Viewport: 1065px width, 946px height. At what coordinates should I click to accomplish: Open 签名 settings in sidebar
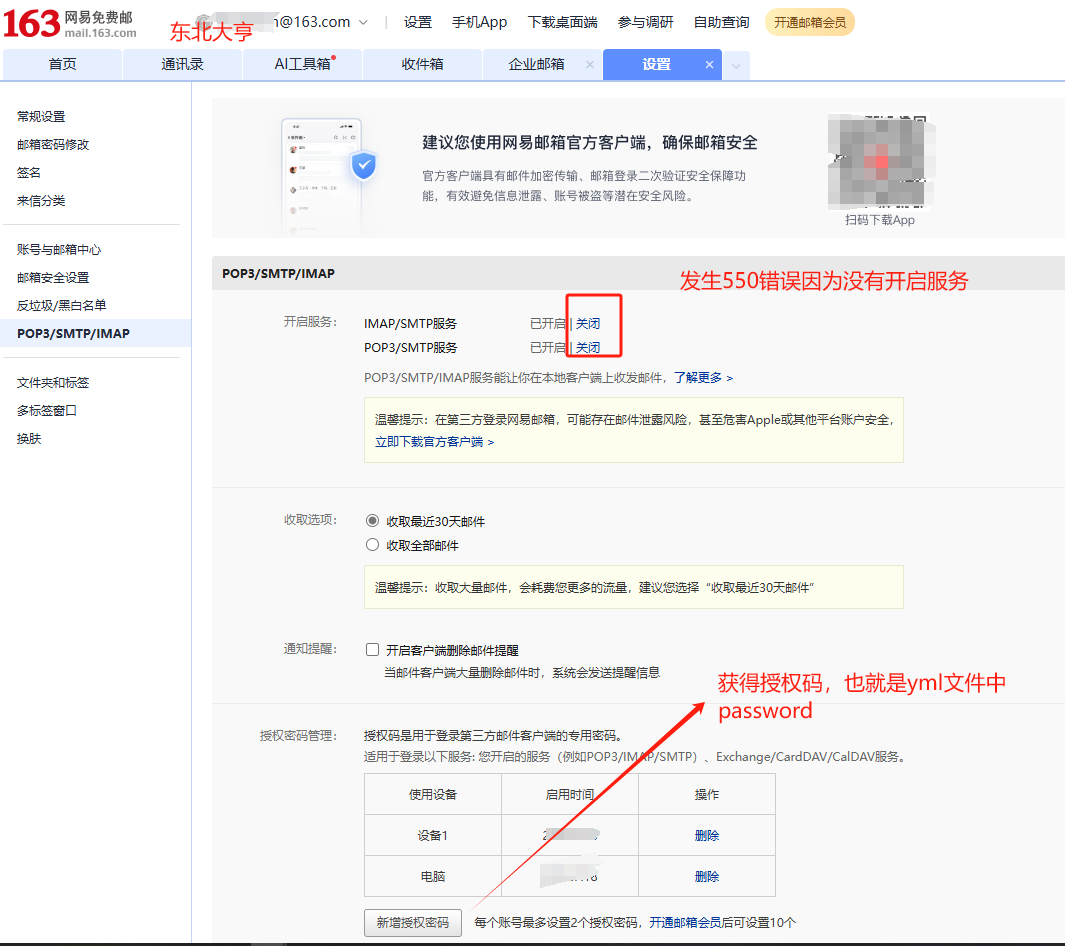tap(29, 172)
